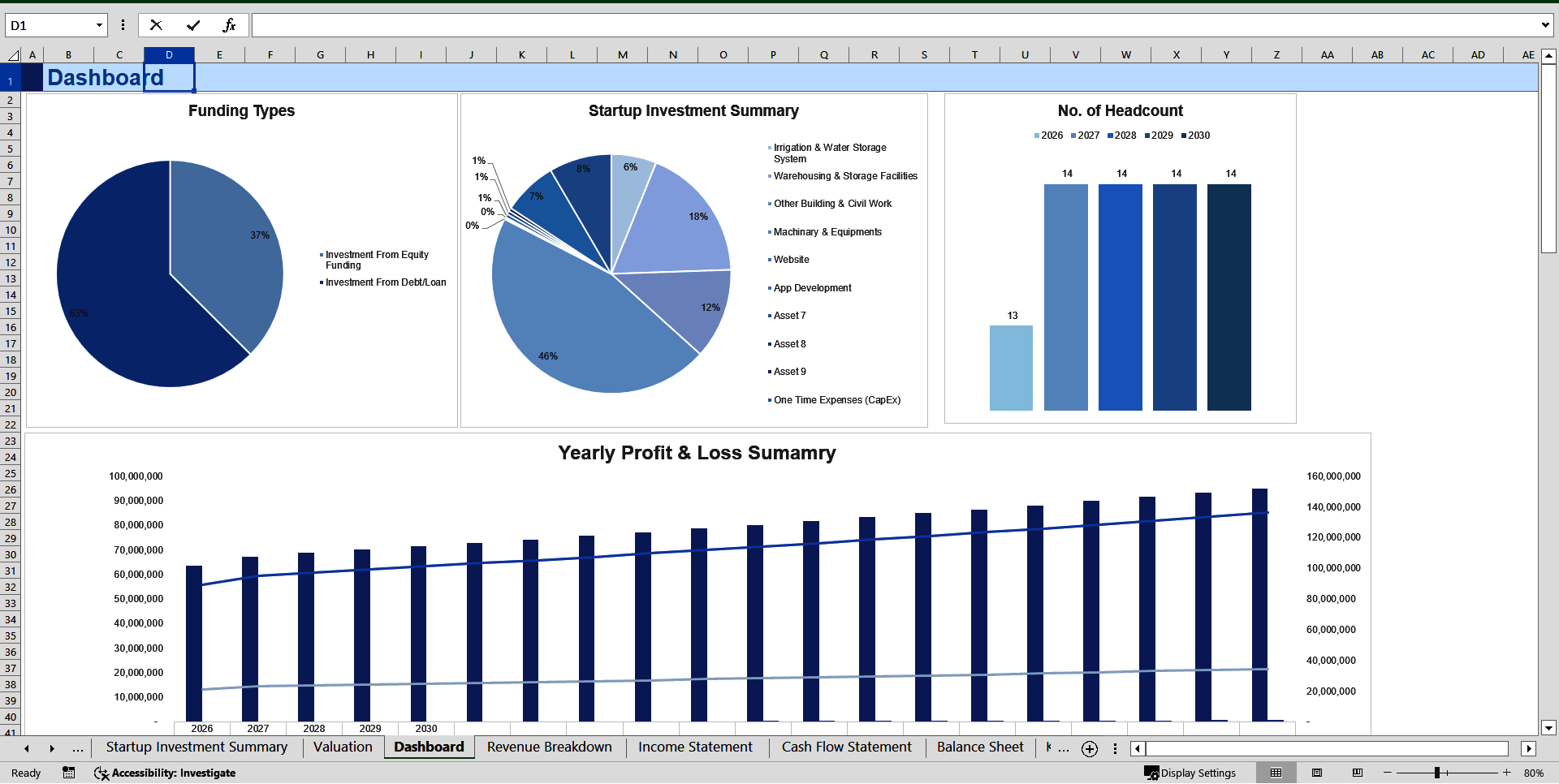Open the Name Box dropdown
Screen dimensions: 1559x784
99,25
